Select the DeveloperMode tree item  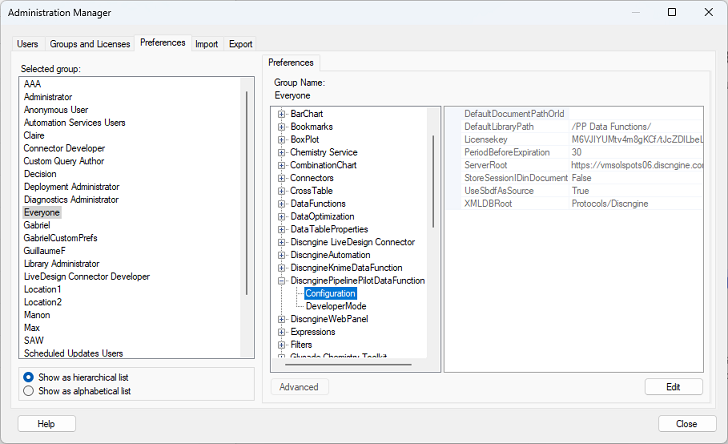click(x=336, y=306)
